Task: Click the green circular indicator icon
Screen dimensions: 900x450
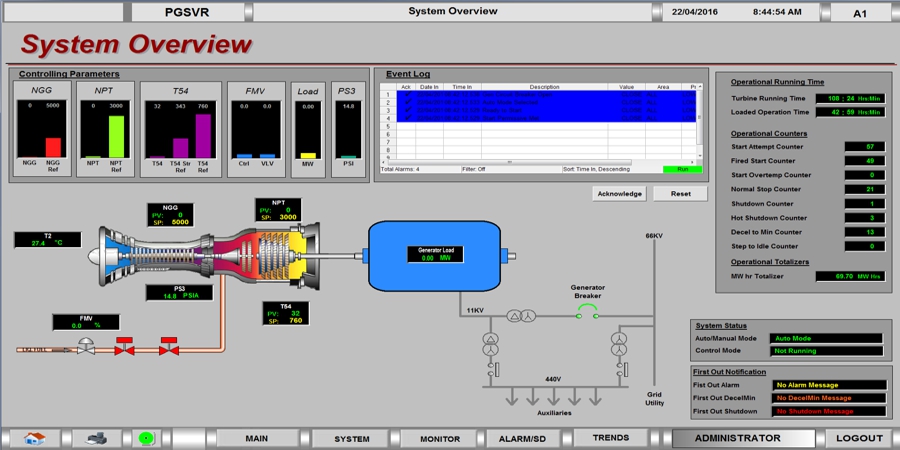Action: [x=147, y=438]
